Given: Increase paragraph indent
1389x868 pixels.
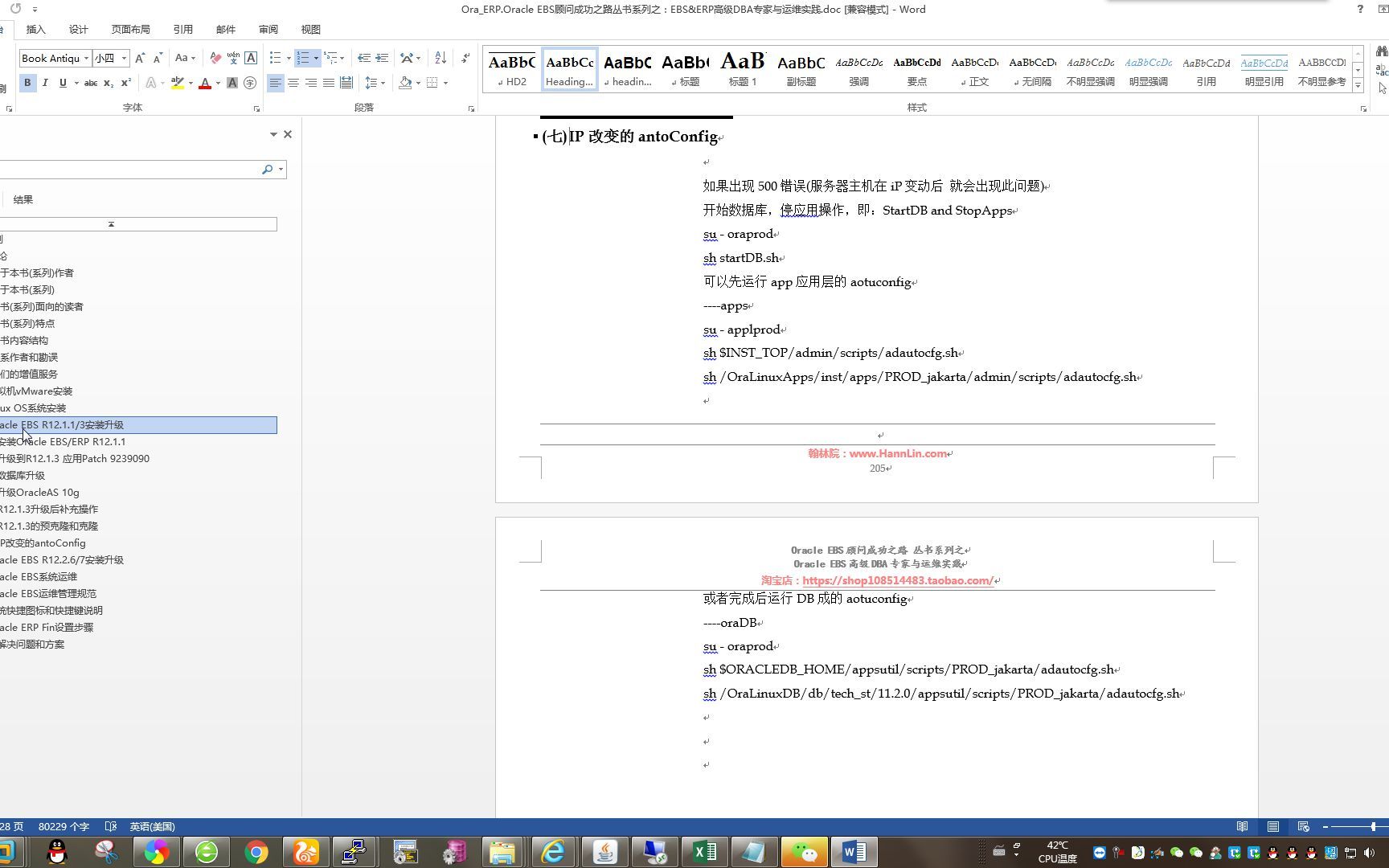Looking at the screenshot, I should (x=382, y=58).
